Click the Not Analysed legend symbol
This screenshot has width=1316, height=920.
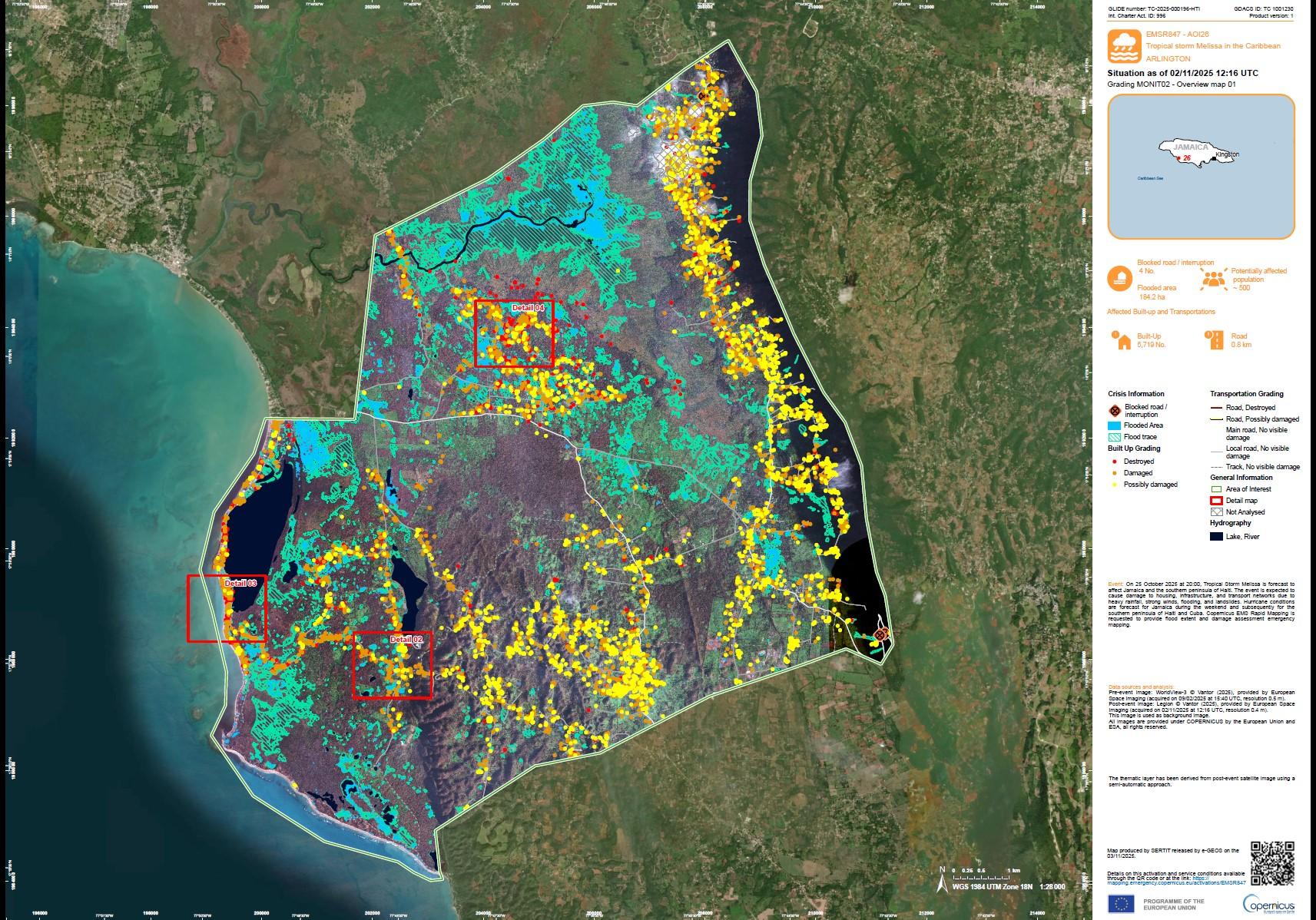pos(1216,512)
